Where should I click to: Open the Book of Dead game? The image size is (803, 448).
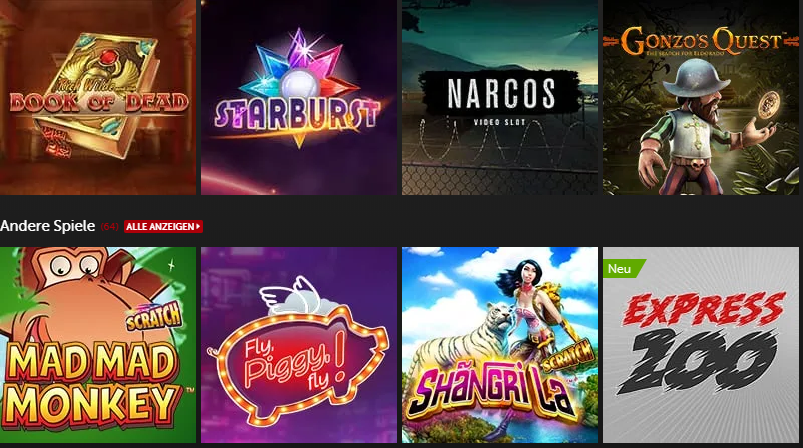98,97
